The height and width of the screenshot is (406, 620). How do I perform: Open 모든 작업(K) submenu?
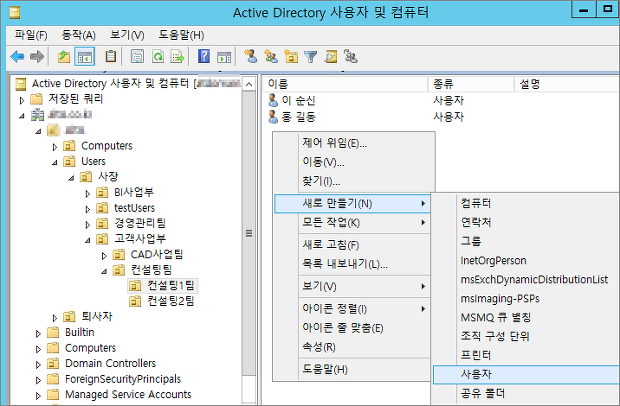click(352, 223)
